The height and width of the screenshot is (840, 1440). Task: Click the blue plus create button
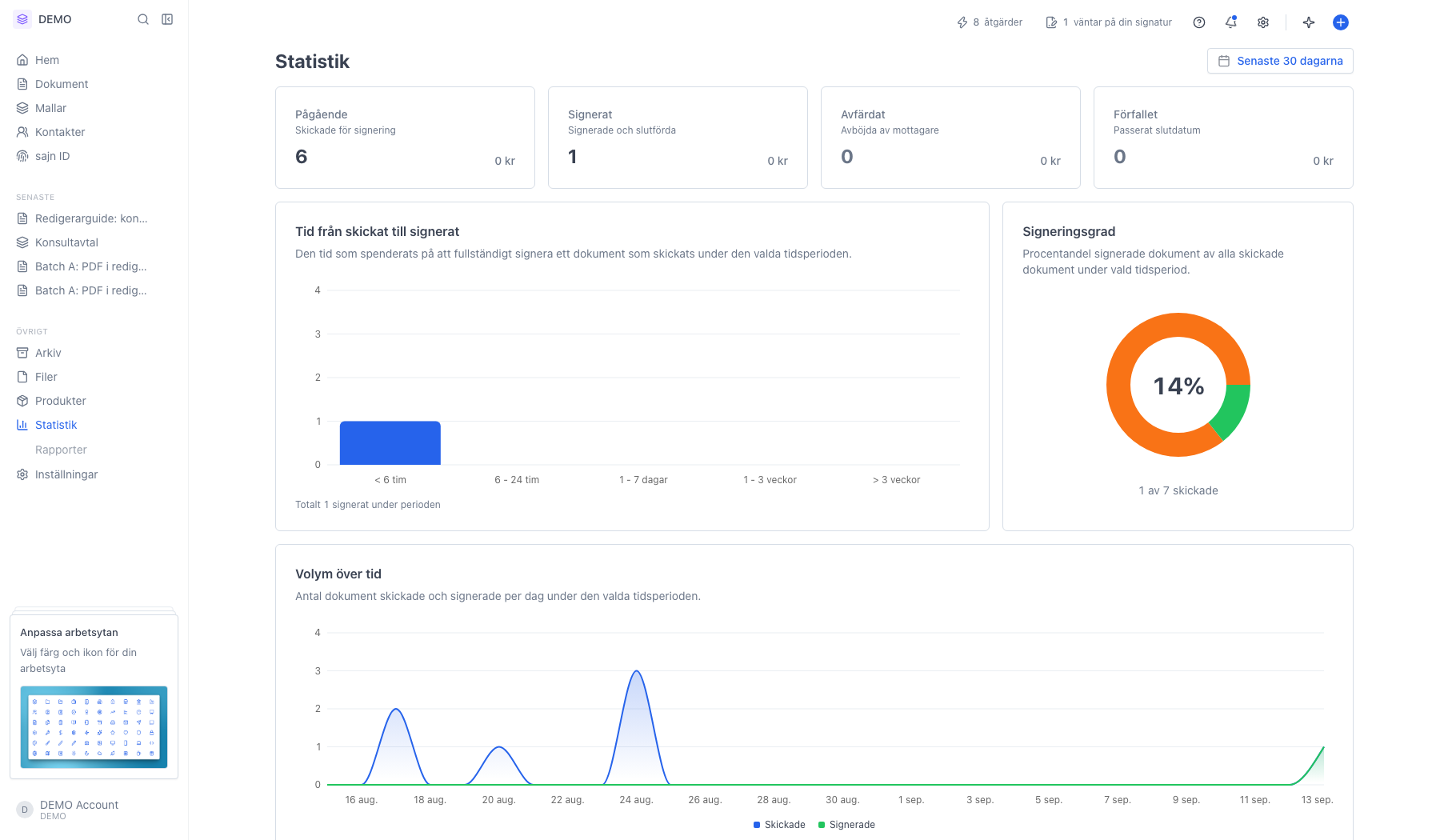(x=1341, y=22)
